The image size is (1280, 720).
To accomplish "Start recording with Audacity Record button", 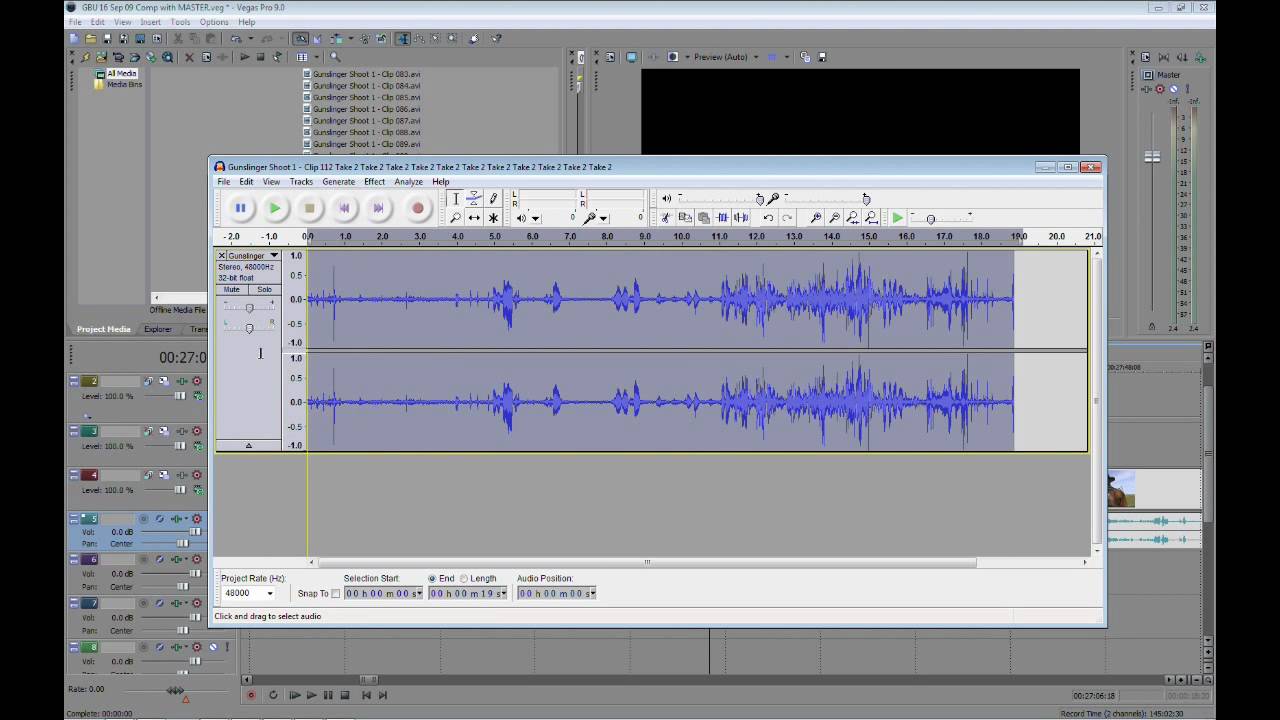I will click(x=418, y=208).
